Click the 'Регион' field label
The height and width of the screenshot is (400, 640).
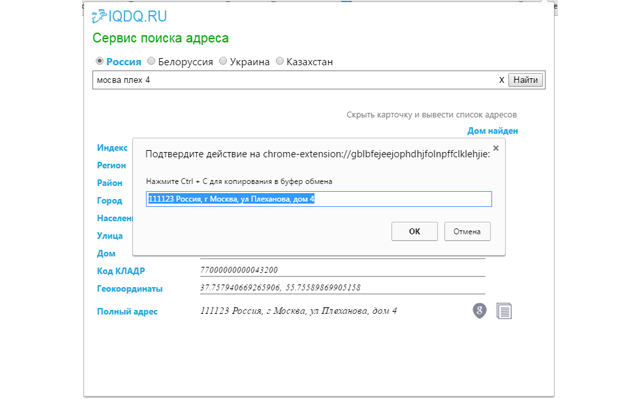111,165
